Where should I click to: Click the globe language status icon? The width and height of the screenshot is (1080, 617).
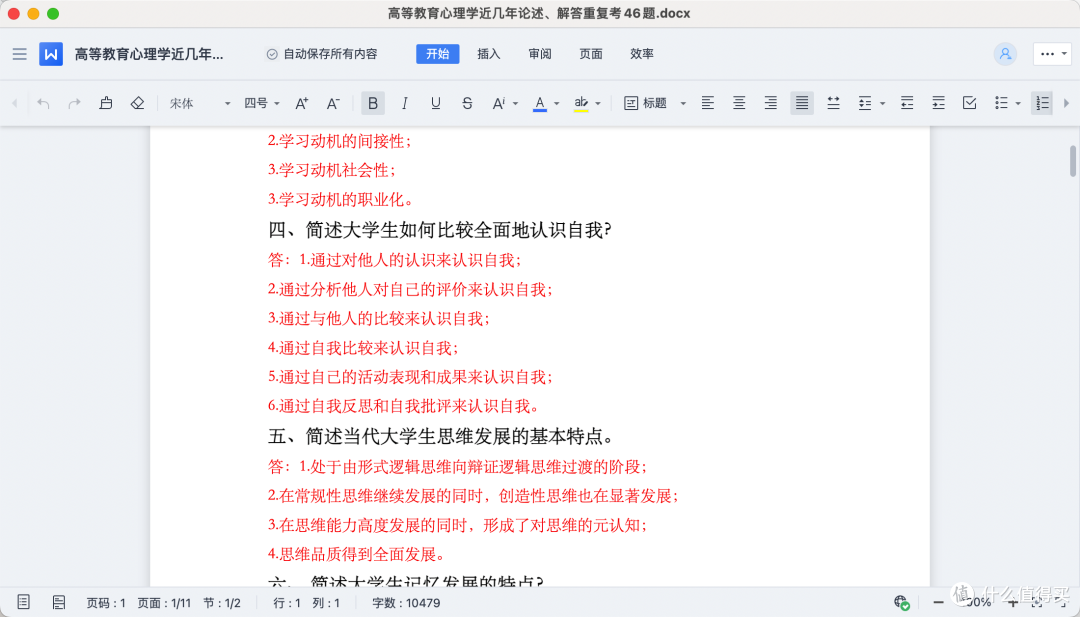[901, 603]
